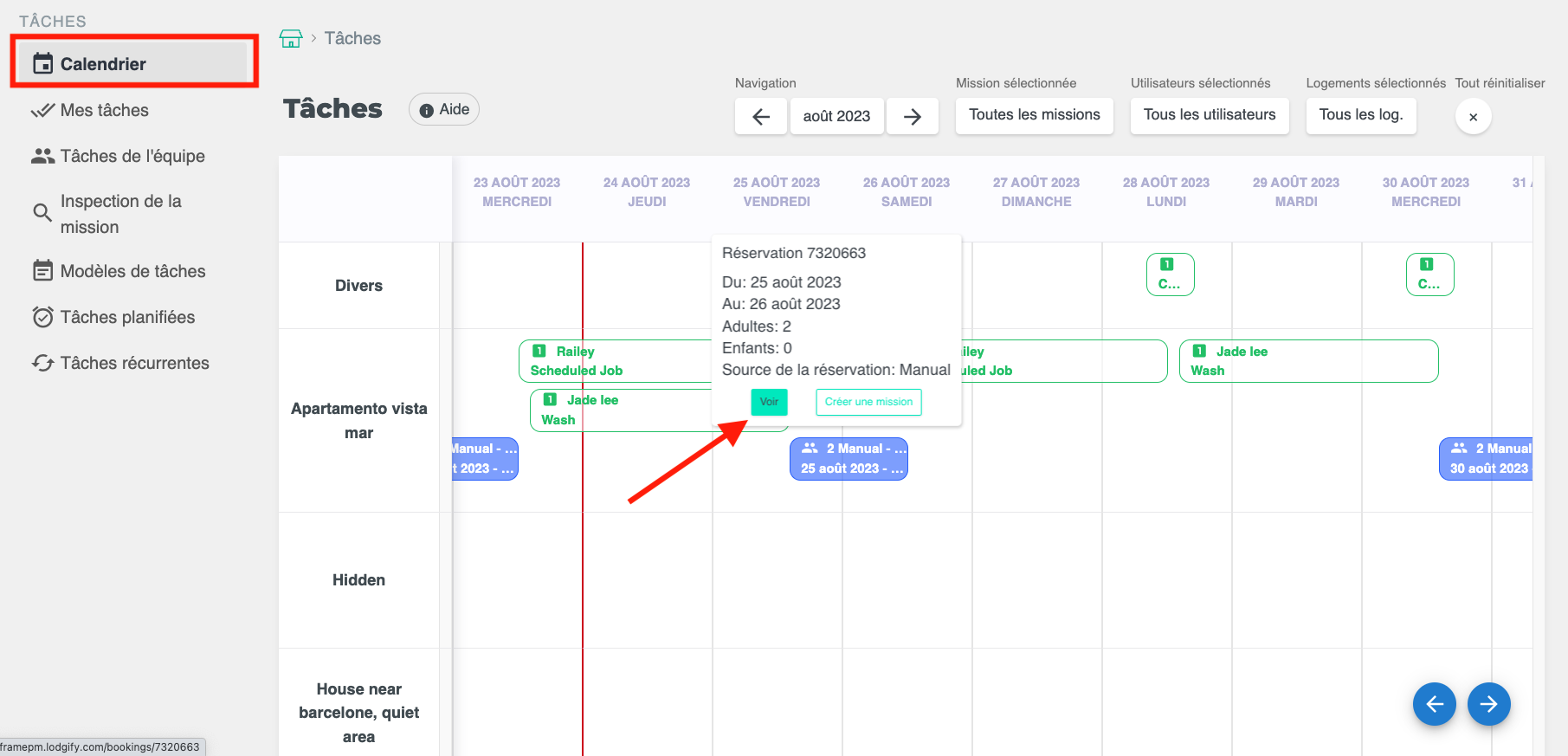The height and width of the screenshot is (756, 1568).
Task: Open the août 2023 date picker
Action: click(836, 116)
